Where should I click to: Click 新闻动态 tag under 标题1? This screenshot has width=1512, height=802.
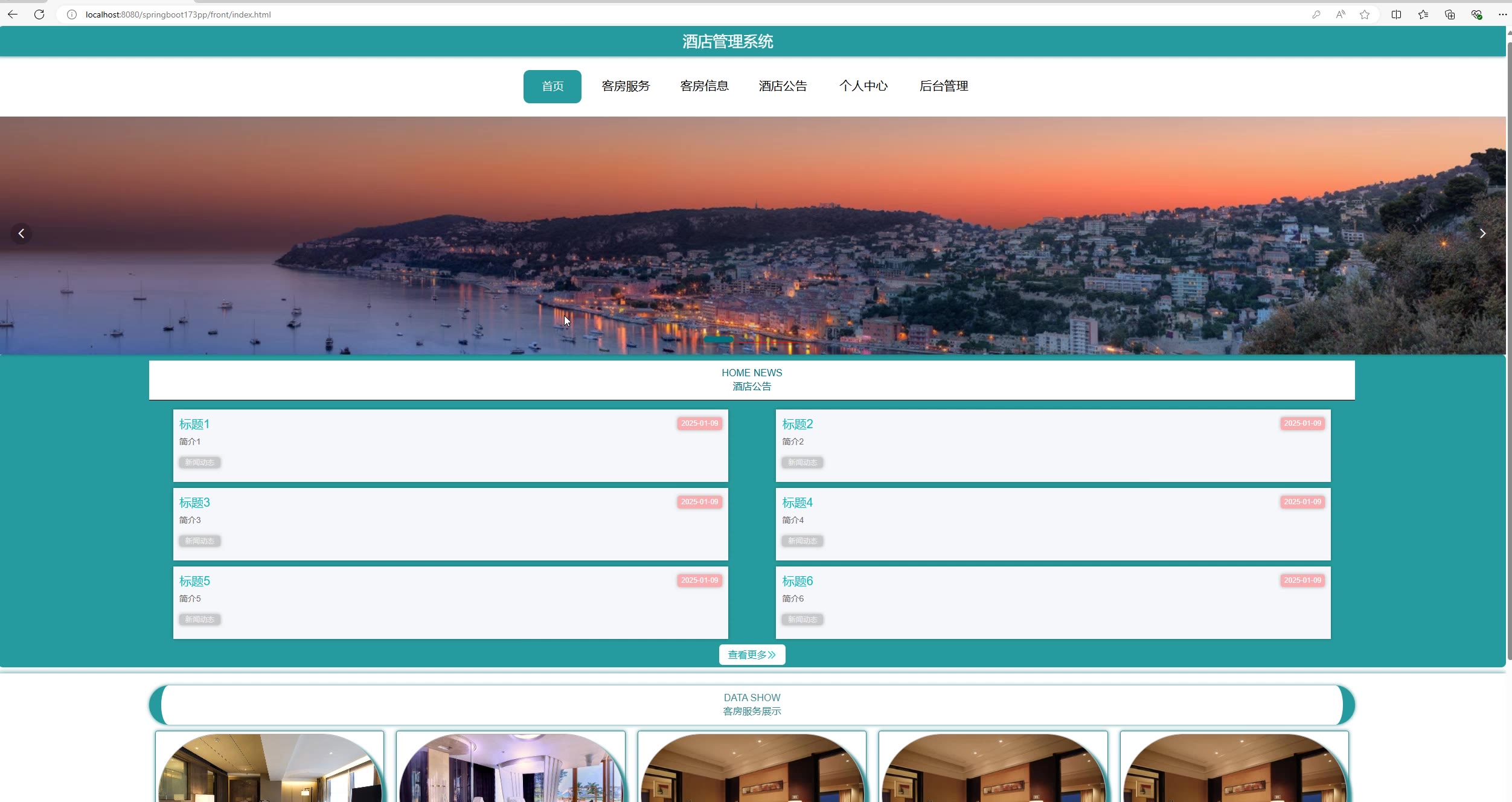(x=200, y=463)
